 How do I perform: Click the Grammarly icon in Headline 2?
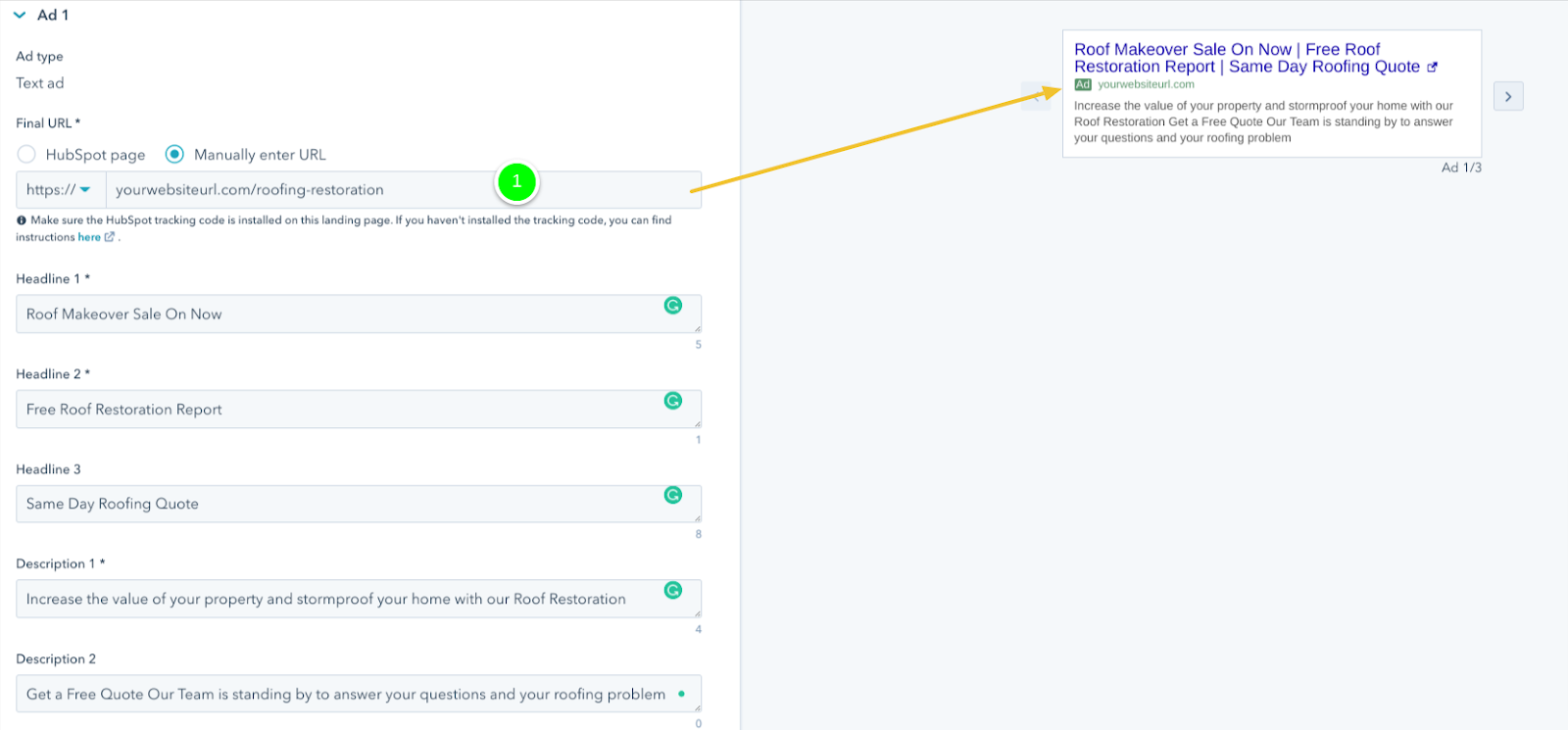pyautogui.click(x=673, y=401)
